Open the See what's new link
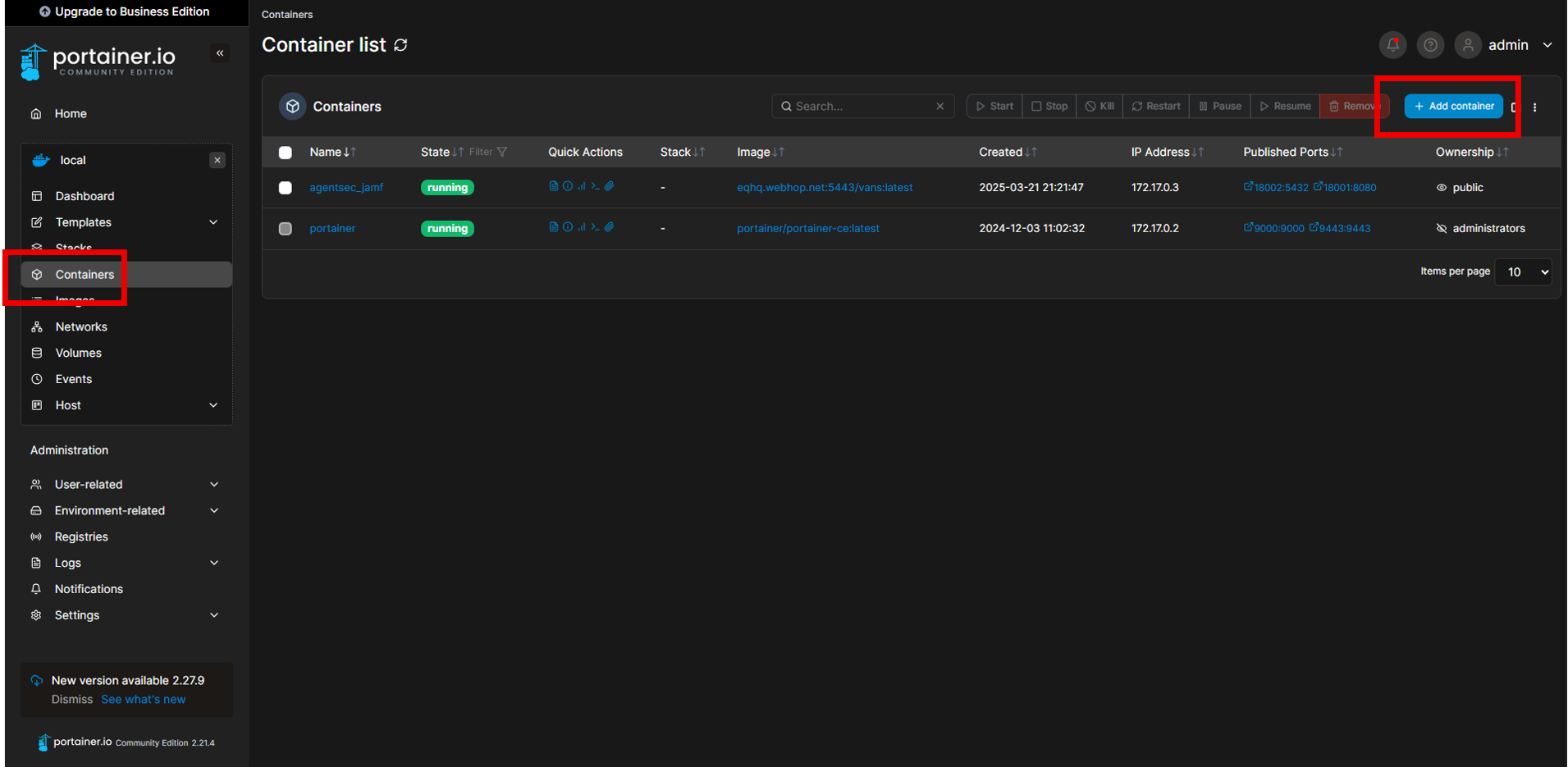This screenshot has width=1568, height=767. [143, 699]
